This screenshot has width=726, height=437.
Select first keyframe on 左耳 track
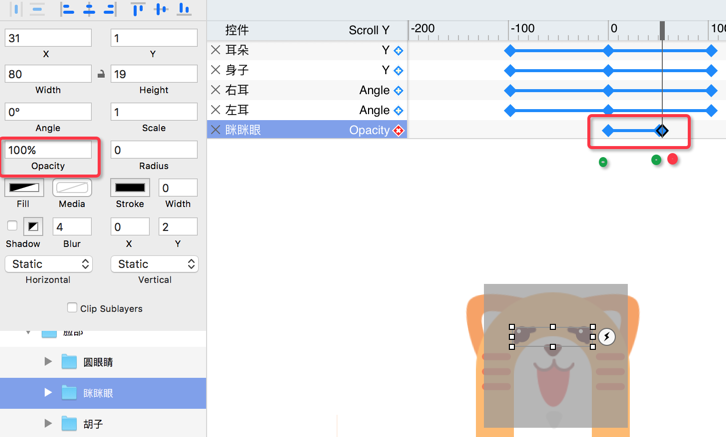(510, 111)
